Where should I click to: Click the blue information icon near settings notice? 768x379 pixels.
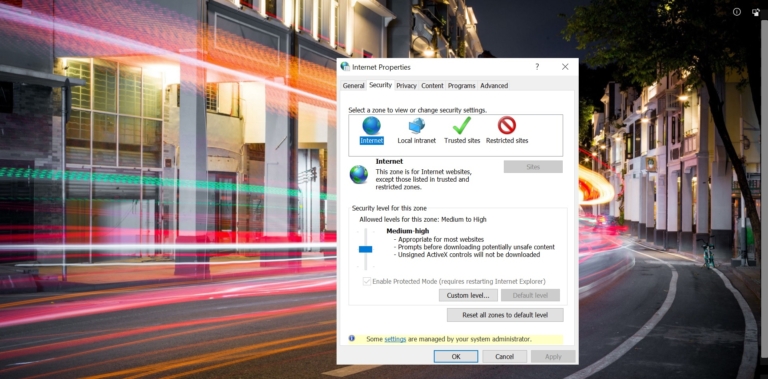(x=352, y=338)
